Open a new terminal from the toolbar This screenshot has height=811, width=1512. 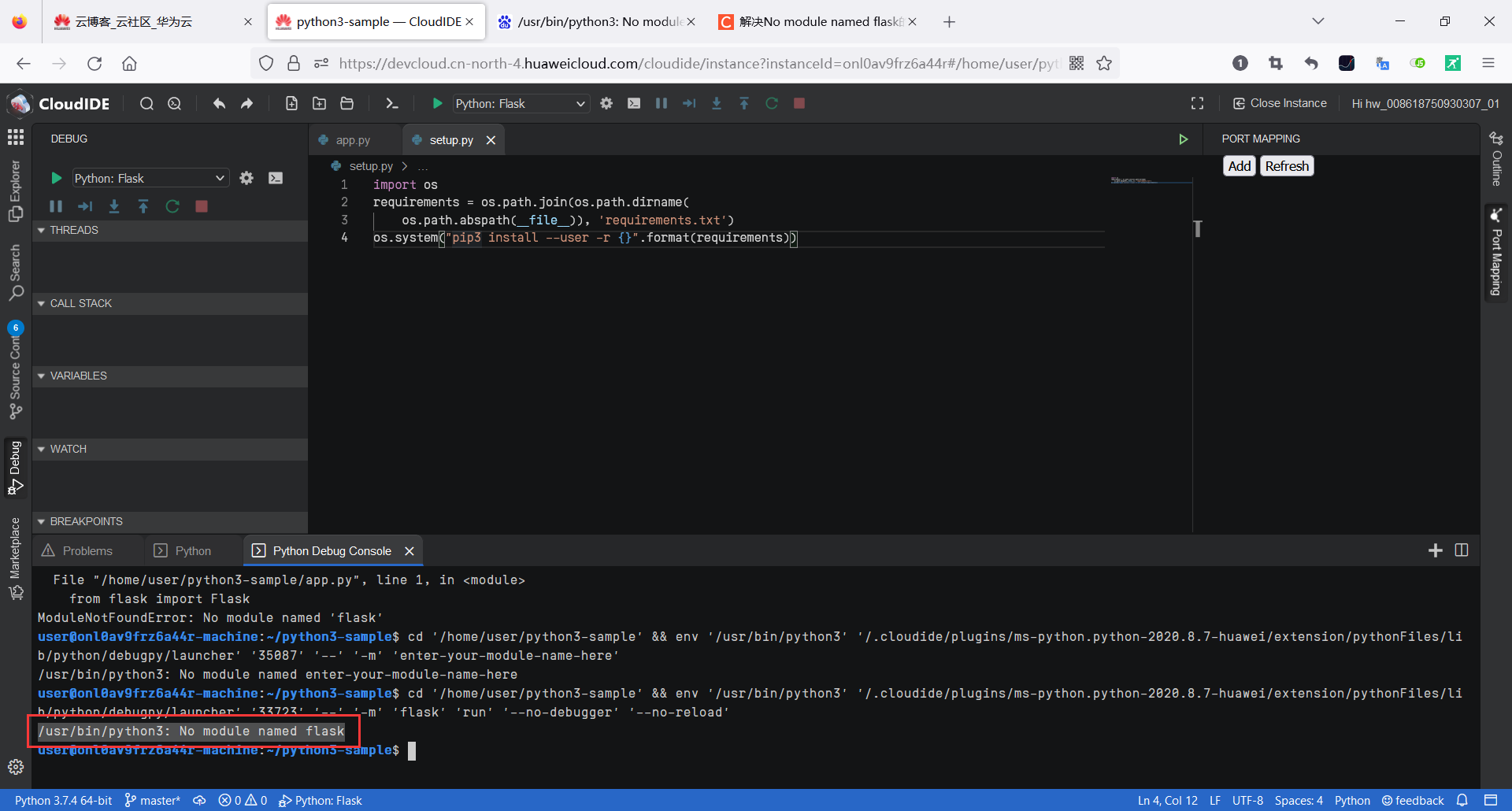(391, 103)
